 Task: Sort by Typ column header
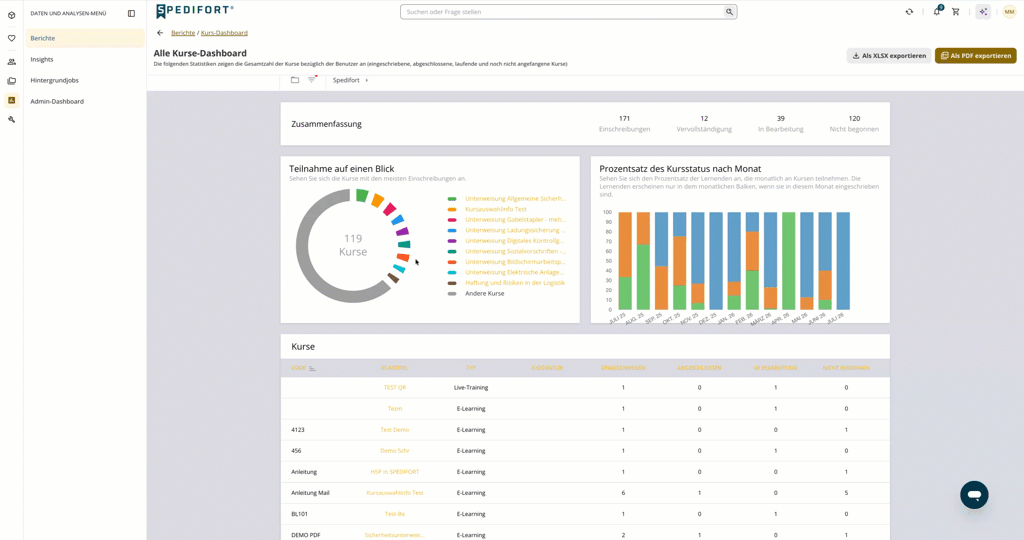coord(471,368)
